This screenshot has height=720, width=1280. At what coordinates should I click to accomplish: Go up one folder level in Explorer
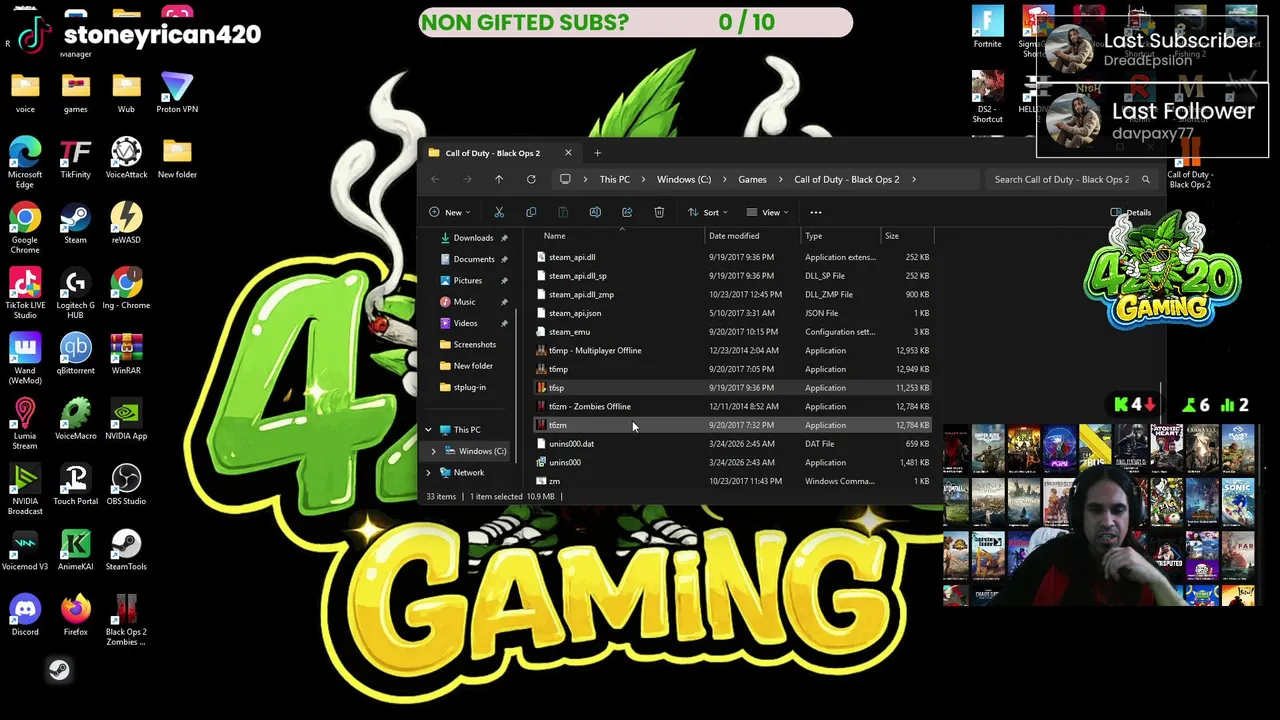coord(499,179)
